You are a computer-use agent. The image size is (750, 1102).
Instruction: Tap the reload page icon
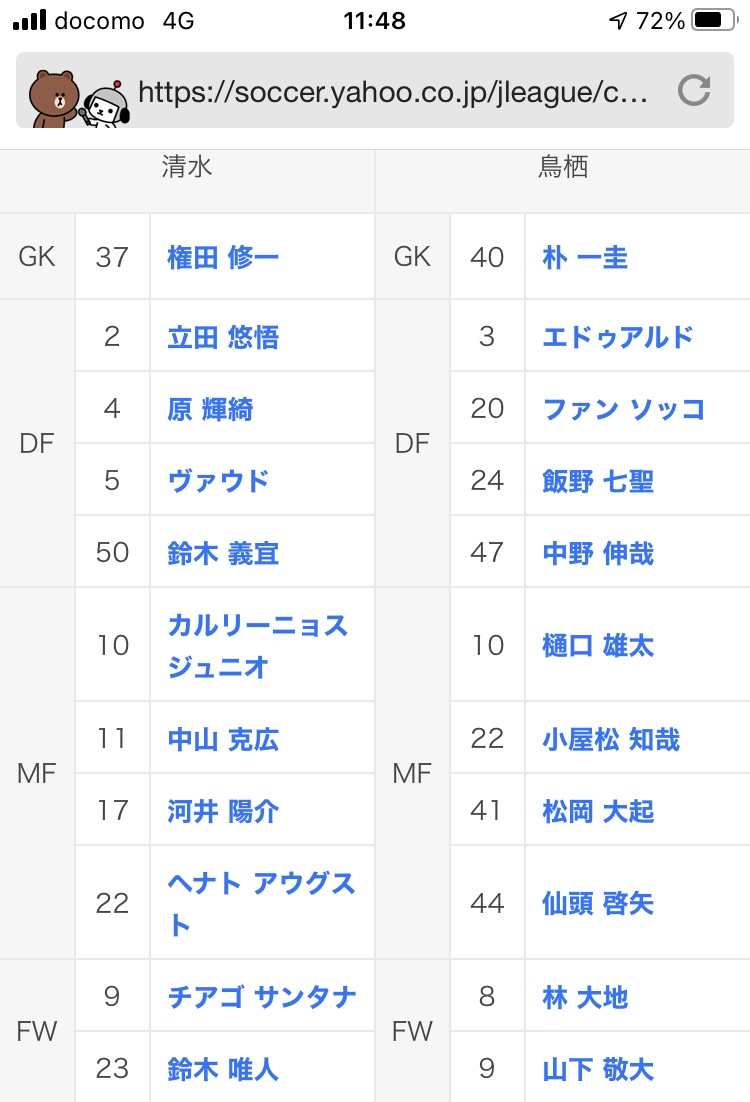693,92
